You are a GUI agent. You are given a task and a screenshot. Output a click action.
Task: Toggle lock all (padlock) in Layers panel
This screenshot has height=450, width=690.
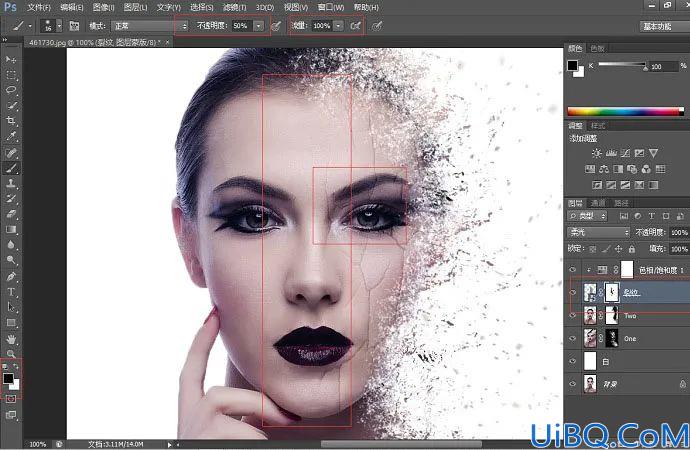click(632, 249)
